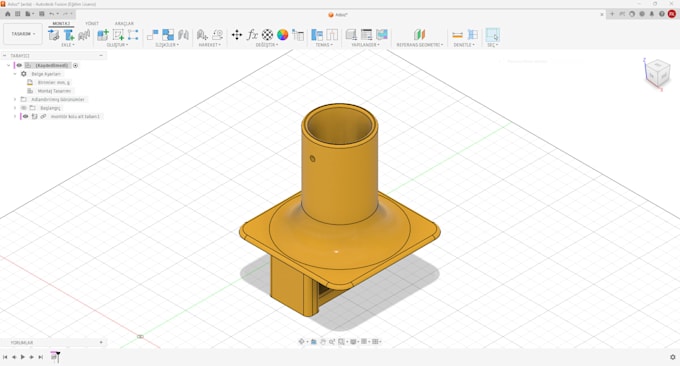Click the Select tool icon under SEÇ

(492, 35)
